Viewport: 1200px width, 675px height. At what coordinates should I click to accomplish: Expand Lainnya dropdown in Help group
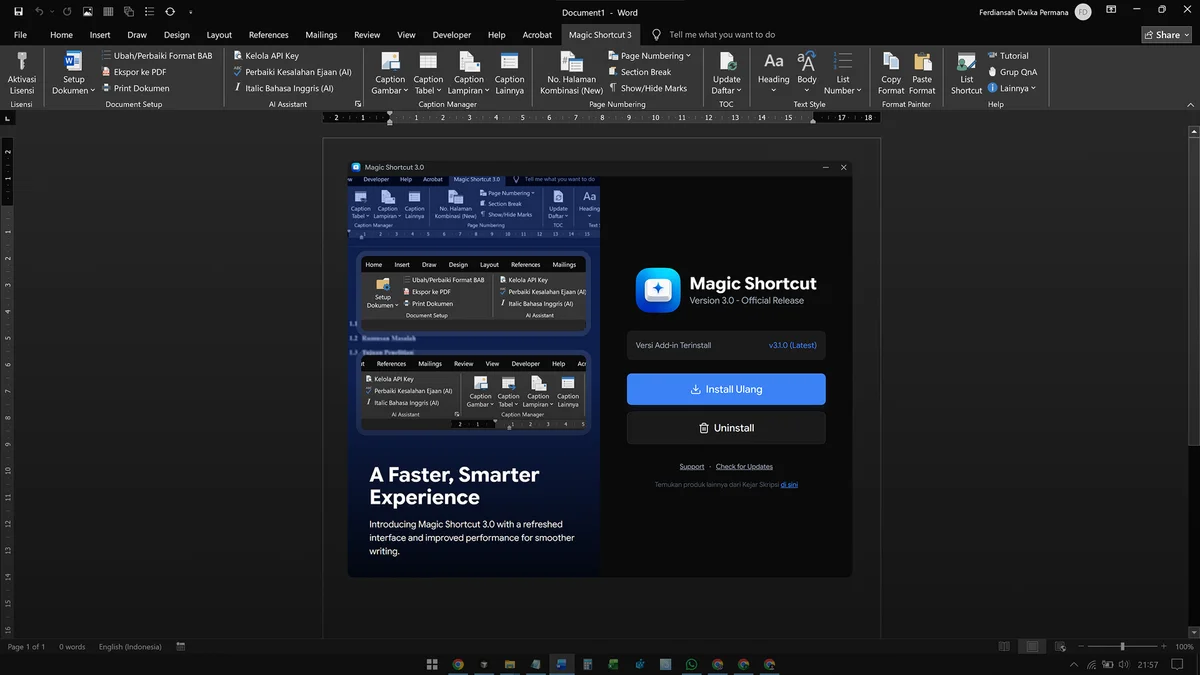tap(1010, 88)
